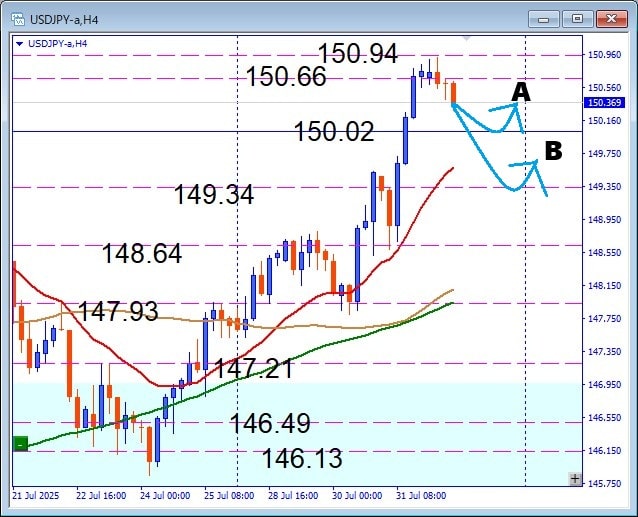
Task: Click the 147.350 price scale value
Action: [605, 351]
